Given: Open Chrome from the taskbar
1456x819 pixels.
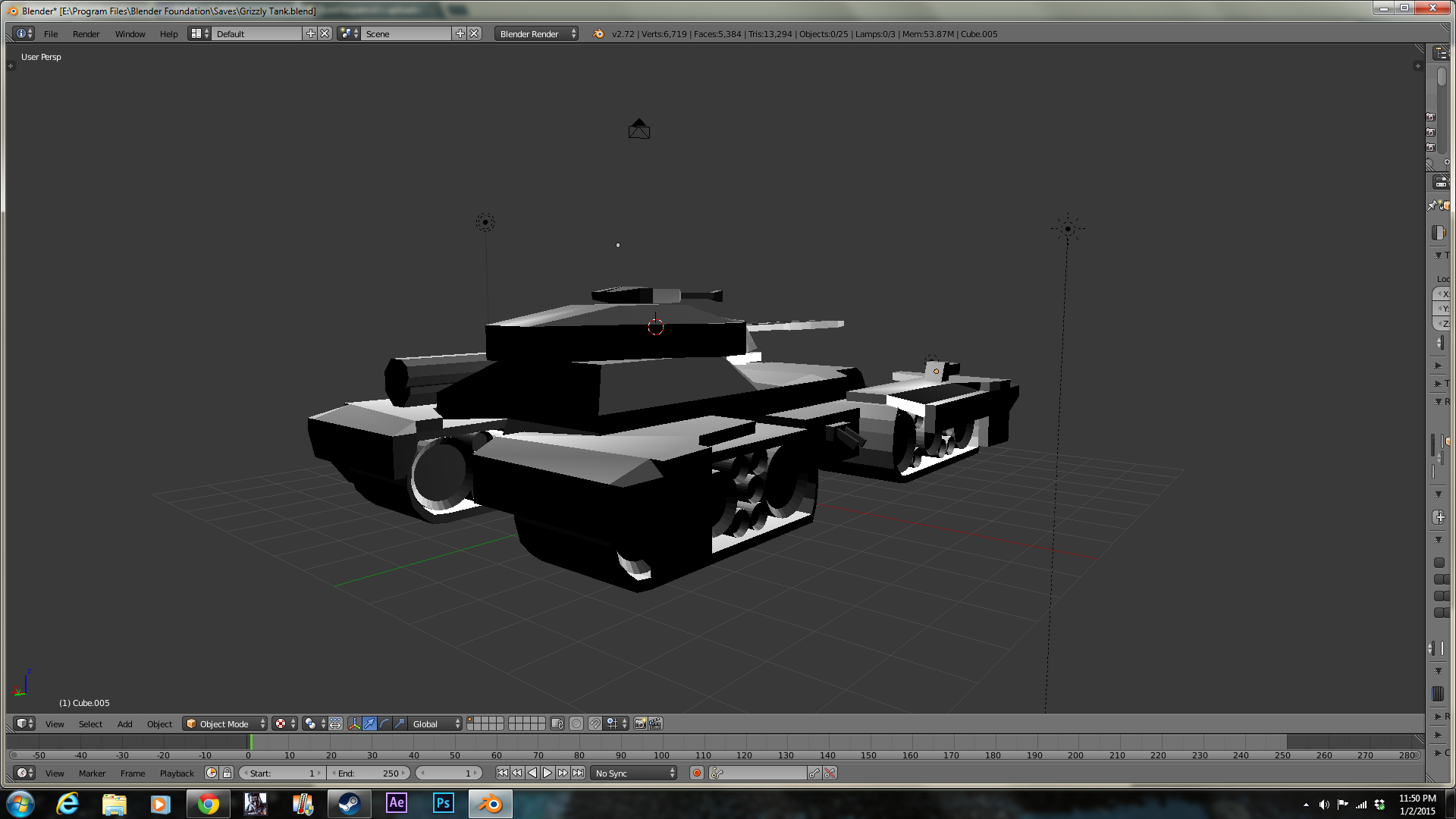Looking at the screenshot, I should coord(209,804).
